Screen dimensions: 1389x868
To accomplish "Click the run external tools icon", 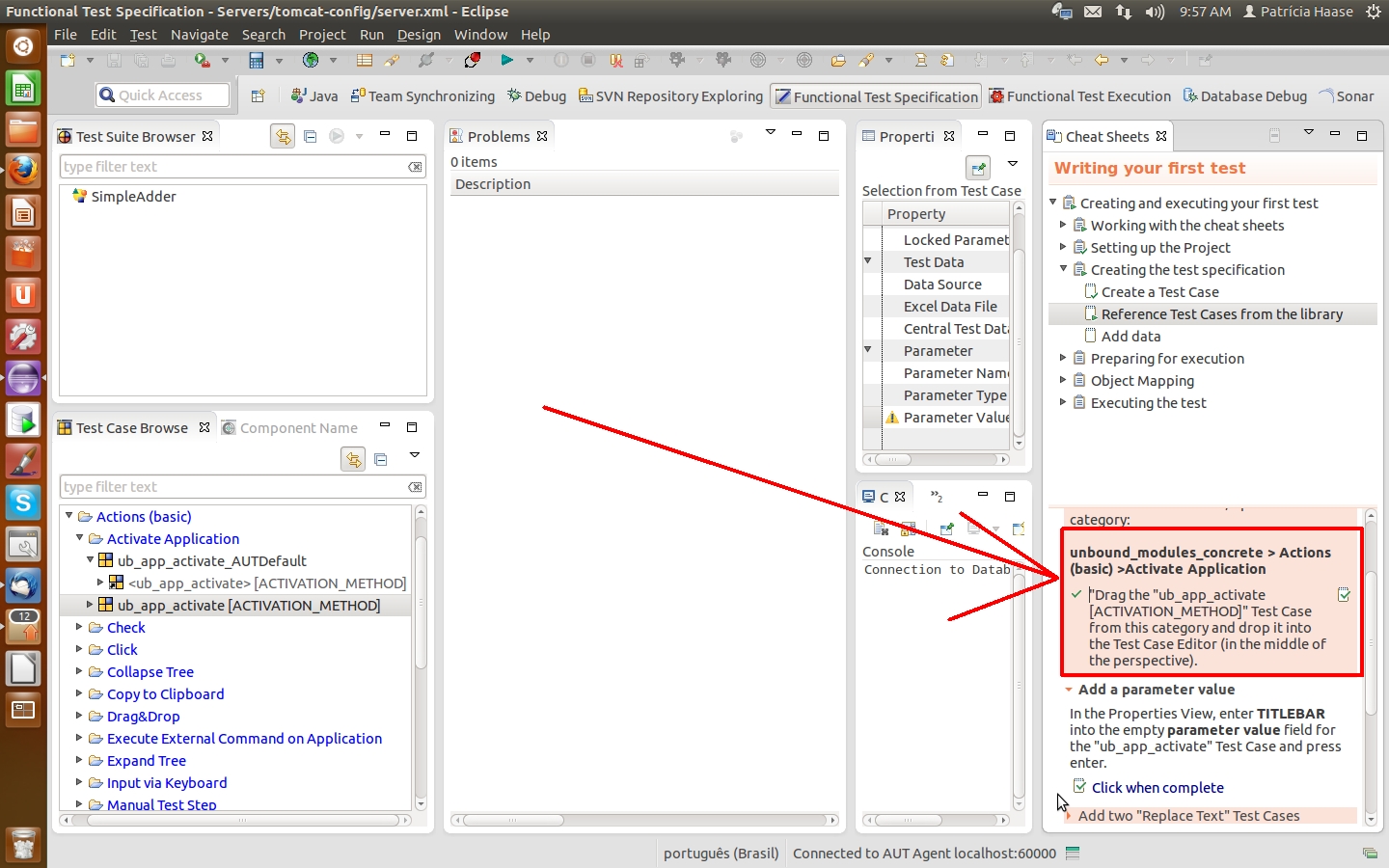I will 202,60.
